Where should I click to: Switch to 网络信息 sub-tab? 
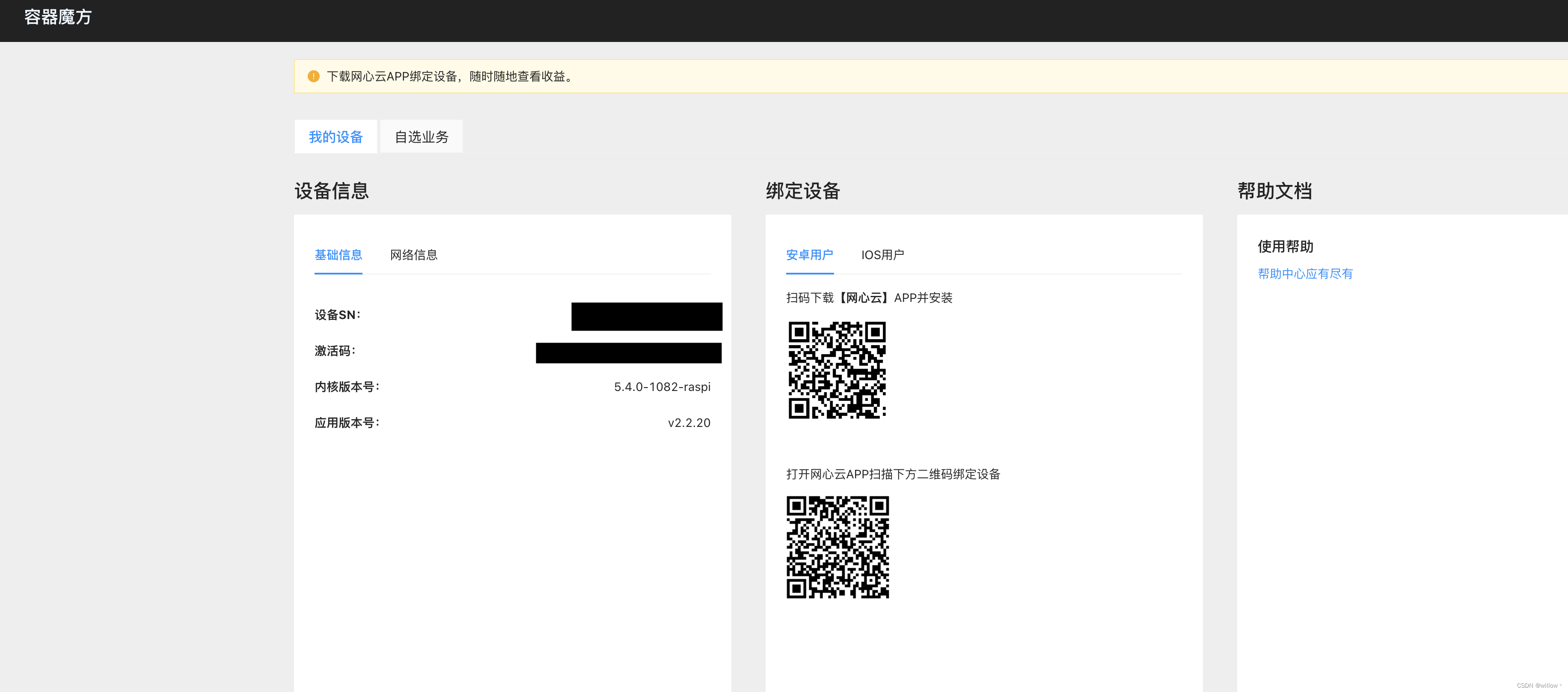(x=413, y=255)
